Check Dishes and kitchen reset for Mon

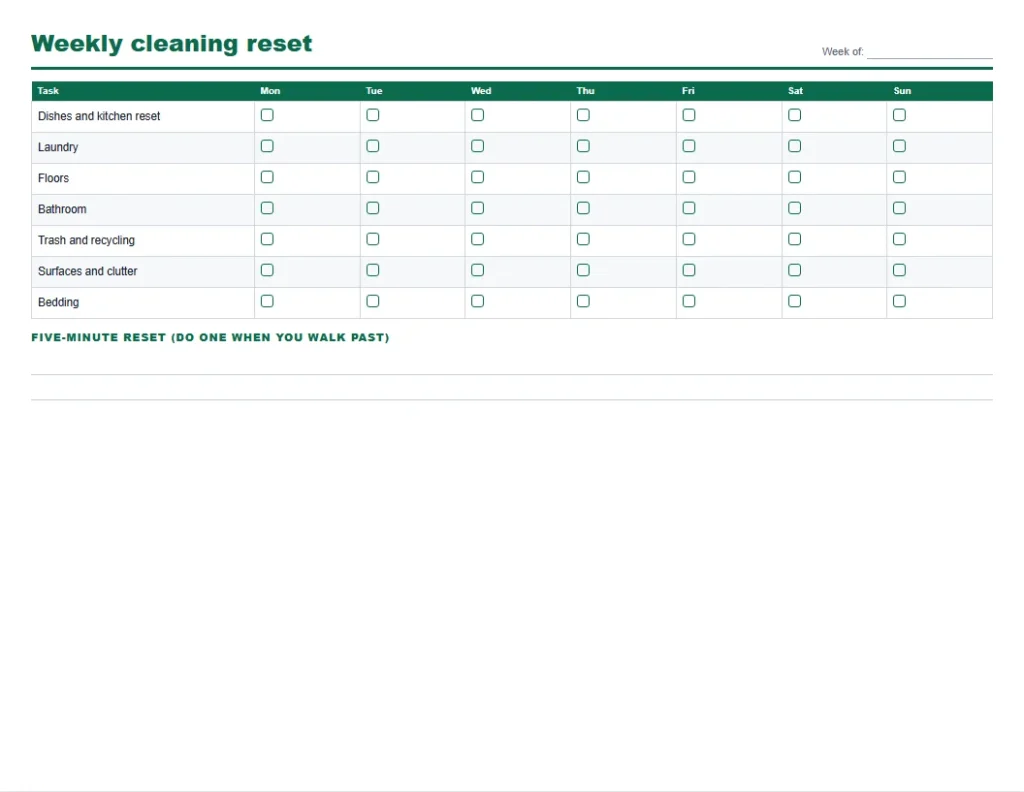267,115
